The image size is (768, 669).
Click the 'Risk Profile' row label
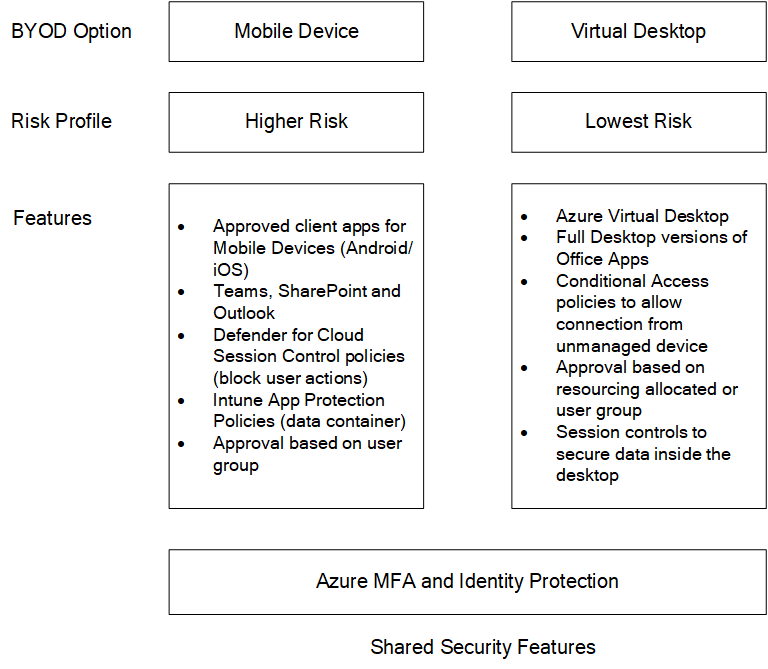click(62, 121)
